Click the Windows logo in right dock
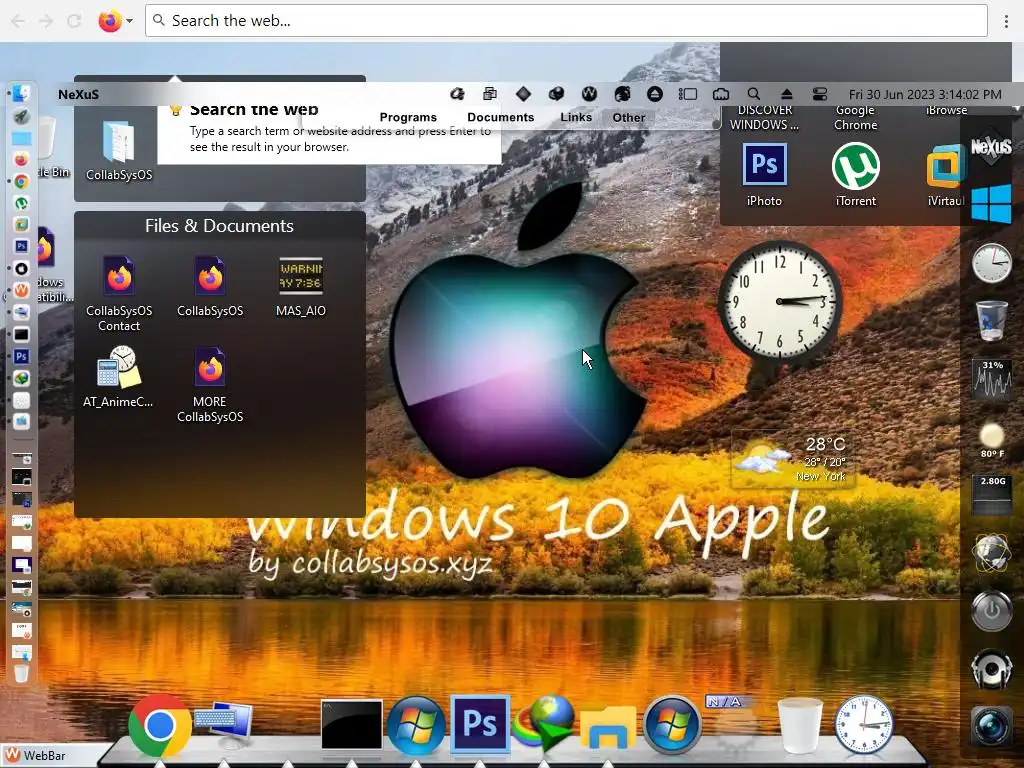Viewport: 1024px width, 768px height. click(x=991, y=204)
